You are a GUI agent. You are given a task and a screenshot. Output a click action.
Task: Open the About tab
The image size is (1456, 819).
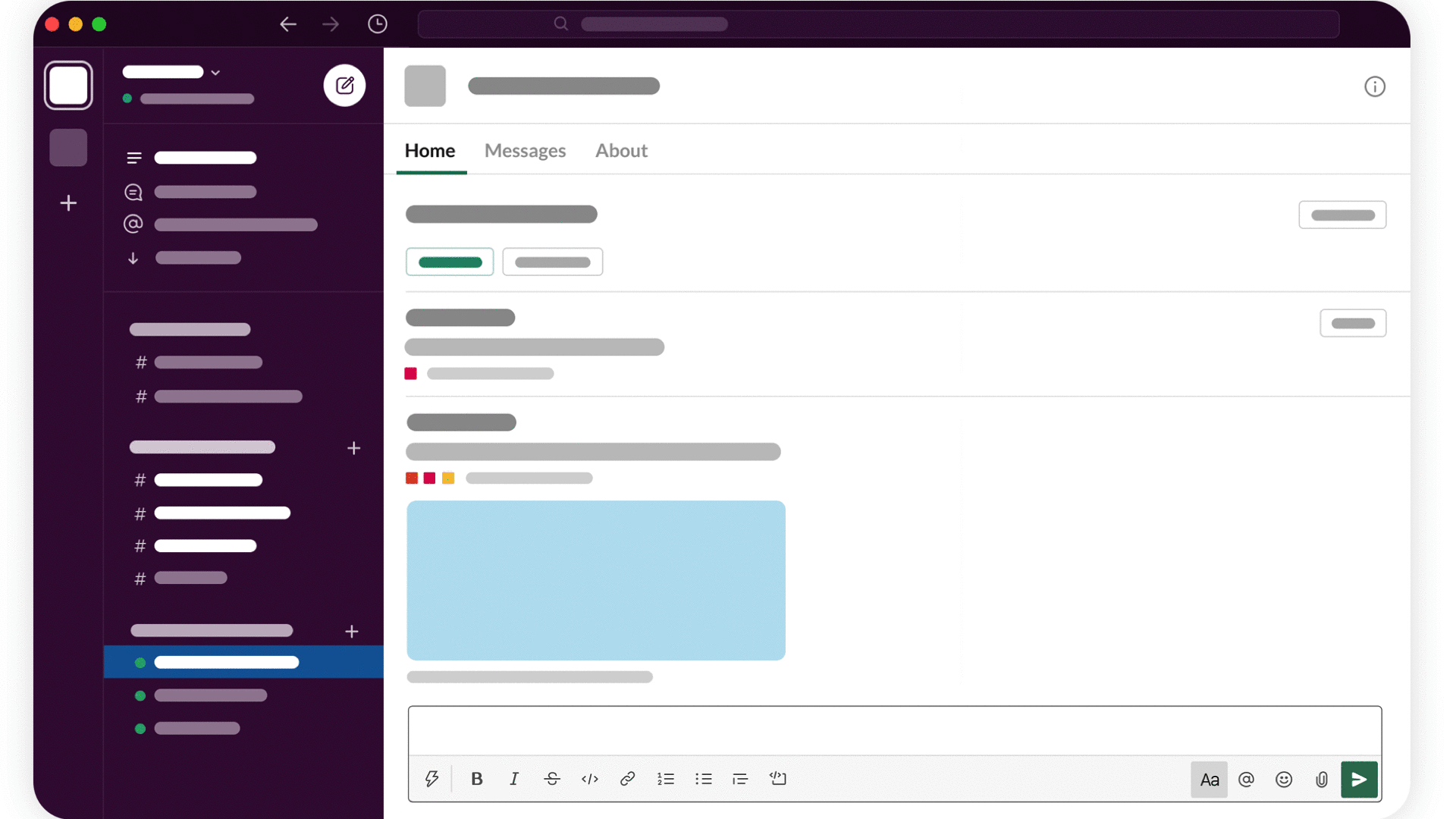tap(621, 151)
